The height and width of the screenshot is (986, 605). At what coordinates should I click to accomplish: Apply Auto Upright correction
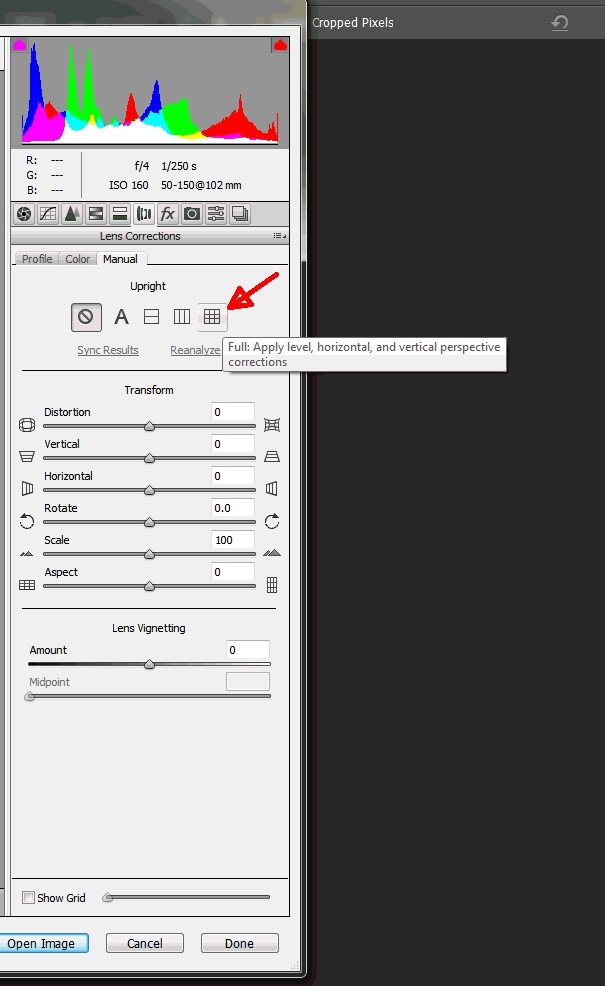[x=121, y=317]
